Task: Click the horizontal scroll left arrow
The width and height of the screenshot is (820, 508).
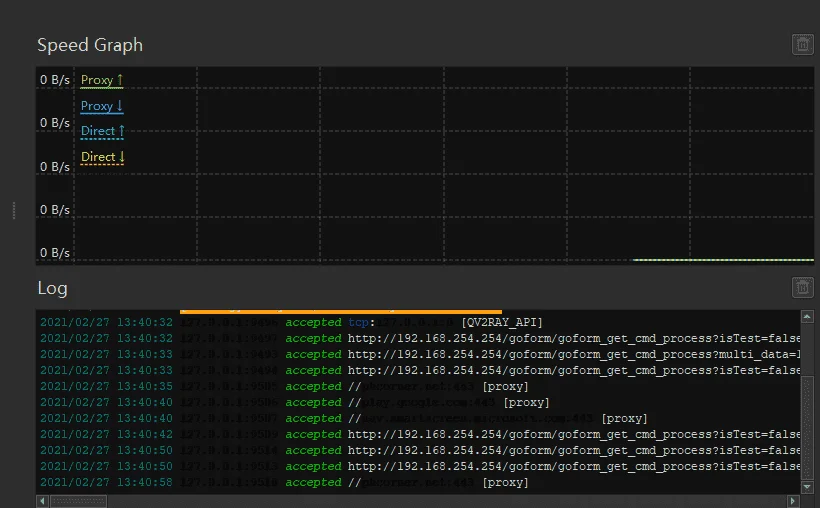Action: pyautogui.click(x=42, y=501)
